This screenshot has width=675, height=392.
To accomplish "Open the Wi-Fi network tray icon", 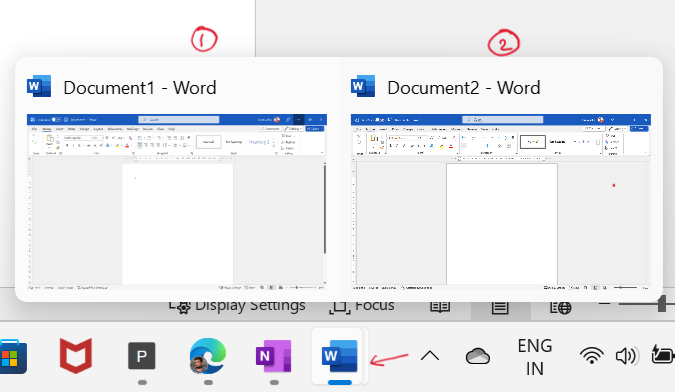I will (591, 356).
